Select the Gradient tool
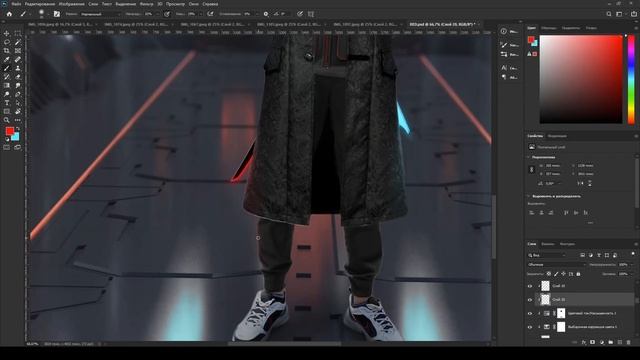Viewport: 640px width, 360px height. tap(7, 85)
